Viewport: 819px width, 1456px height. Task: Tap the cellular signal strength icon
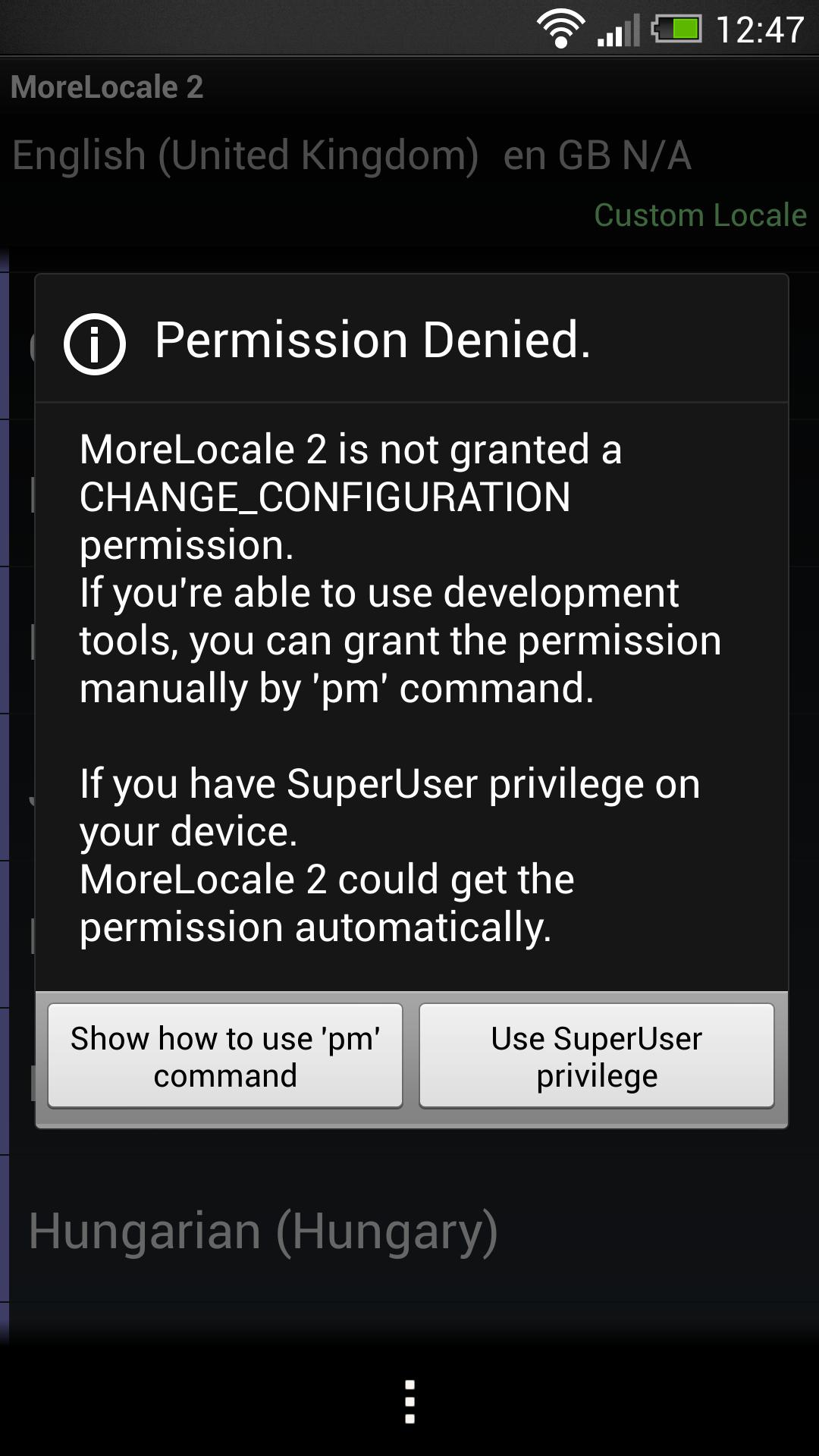(x=618, y=30)
